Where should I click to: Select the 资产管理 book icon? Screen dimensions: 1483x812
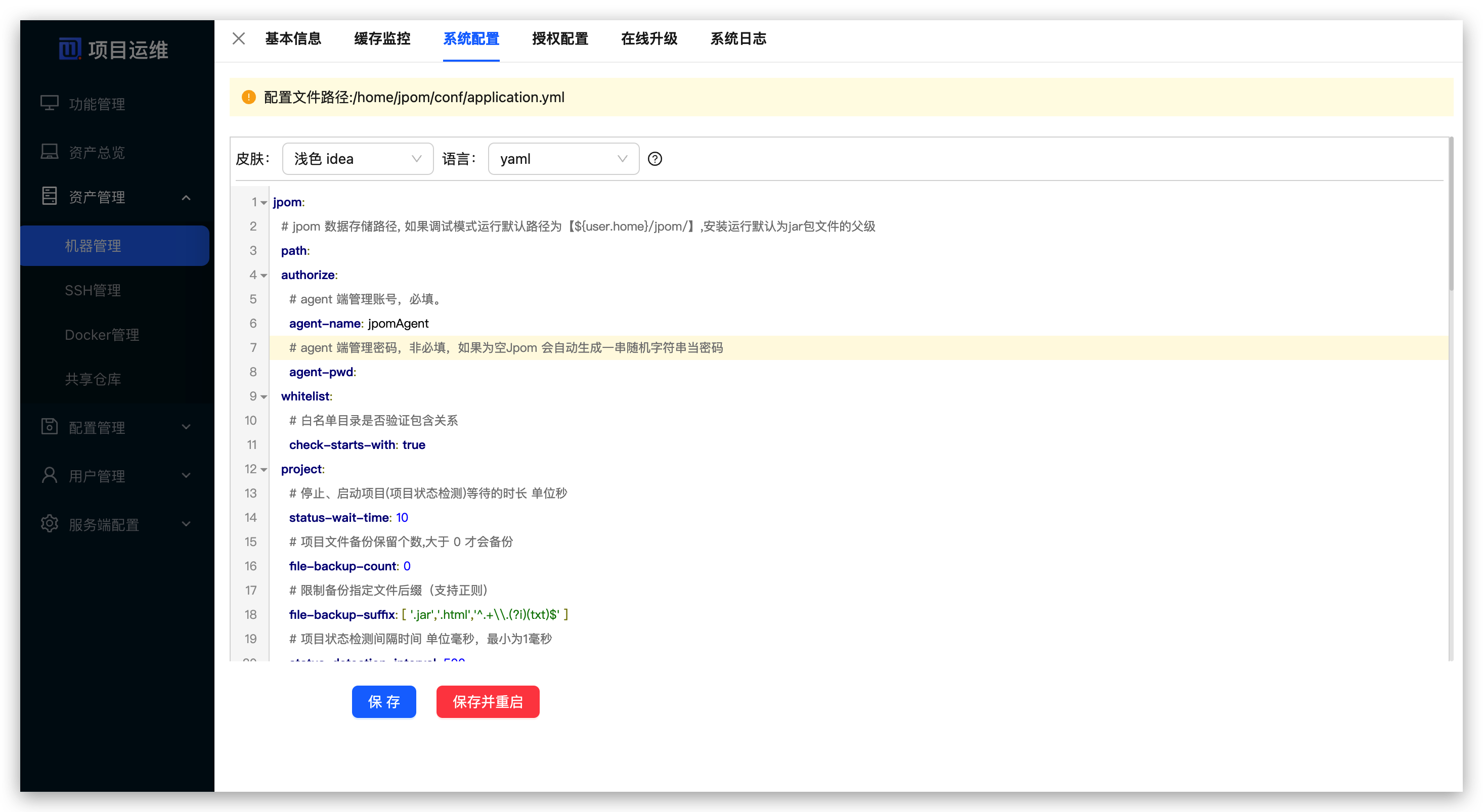[x=50, y=196]
